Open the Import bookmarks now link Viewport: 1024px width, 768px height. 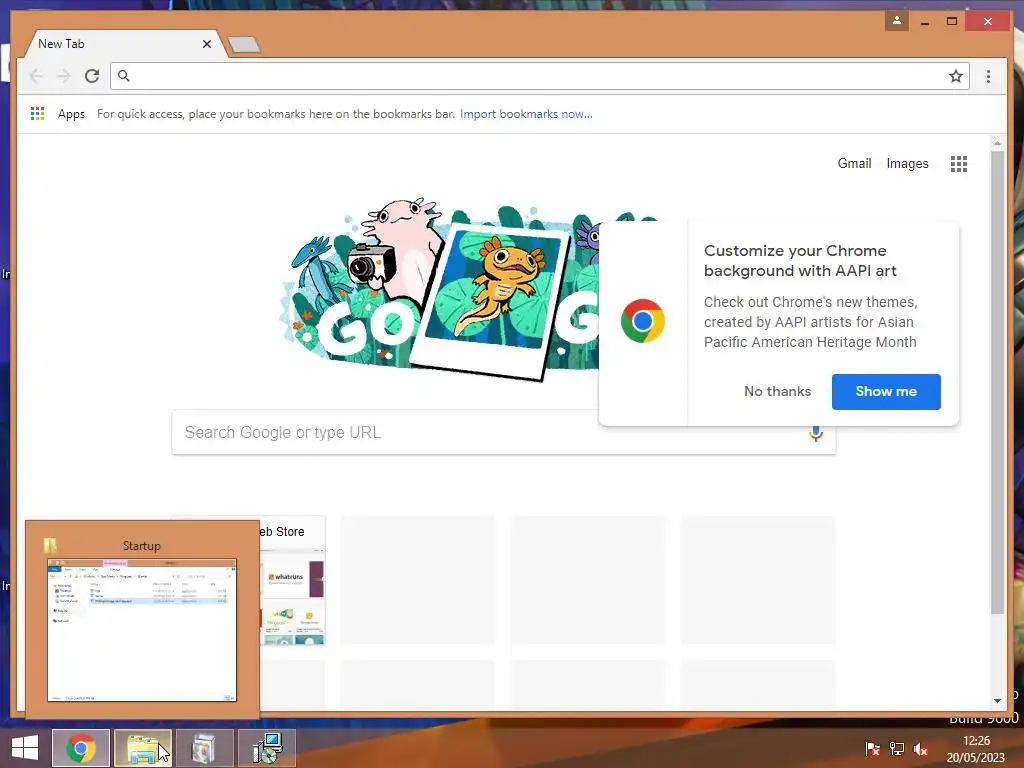click(526, 114)
